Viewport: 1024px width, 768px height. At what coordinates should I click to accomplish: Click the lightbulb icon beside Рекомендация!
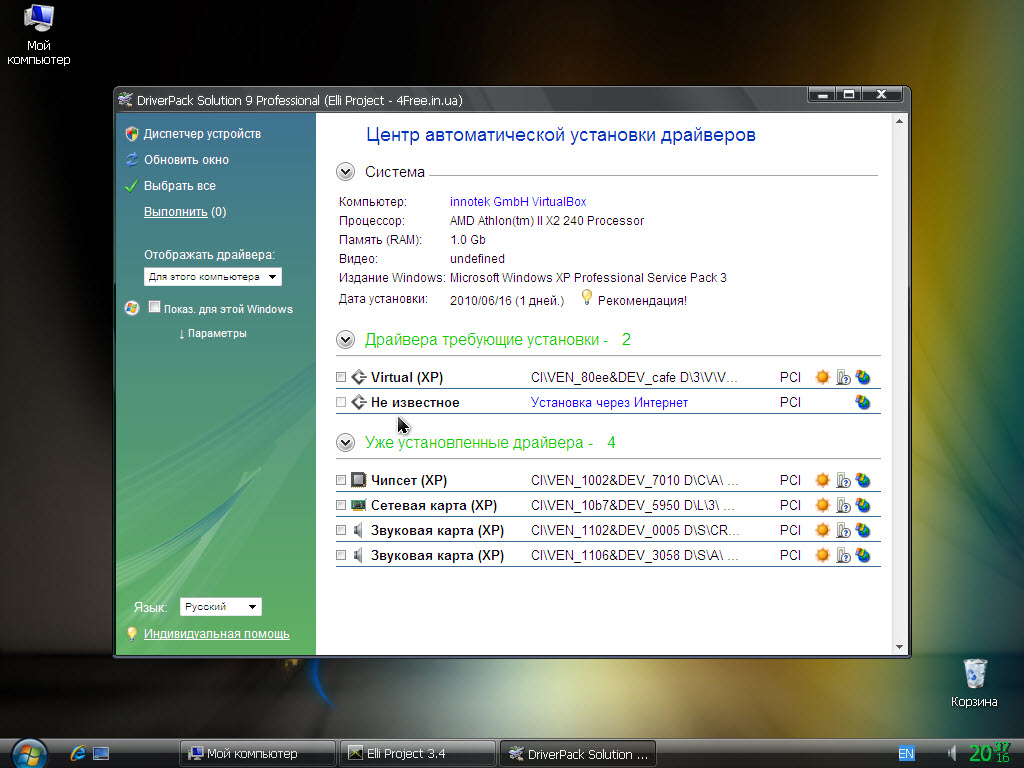coord(586,298)
